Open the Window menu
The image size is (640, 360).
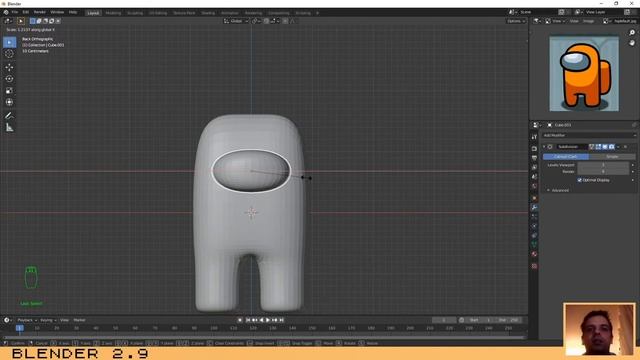point(57,12)
